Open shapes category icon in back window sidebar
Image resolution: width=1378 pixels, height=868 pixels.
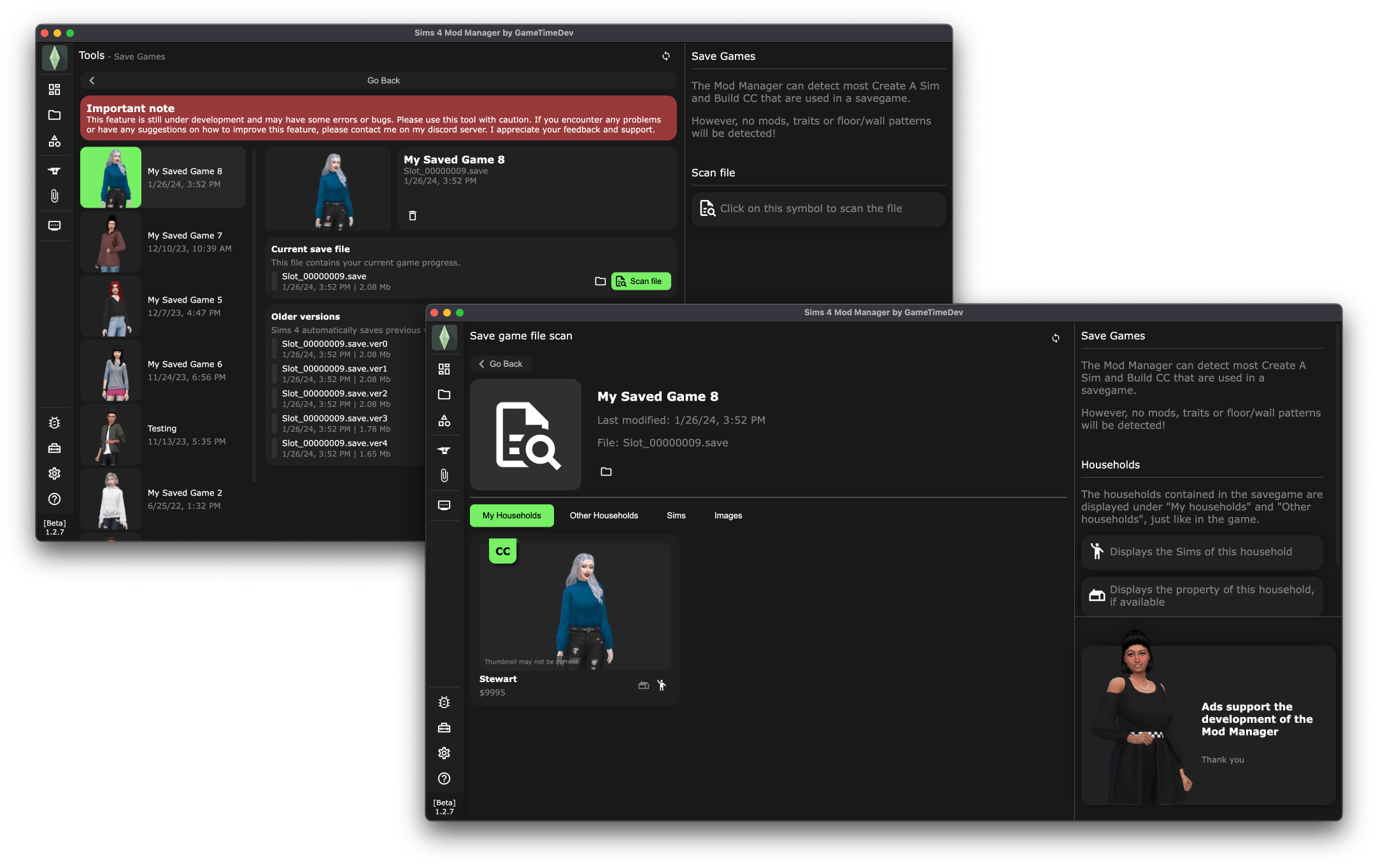click(55, 141)
